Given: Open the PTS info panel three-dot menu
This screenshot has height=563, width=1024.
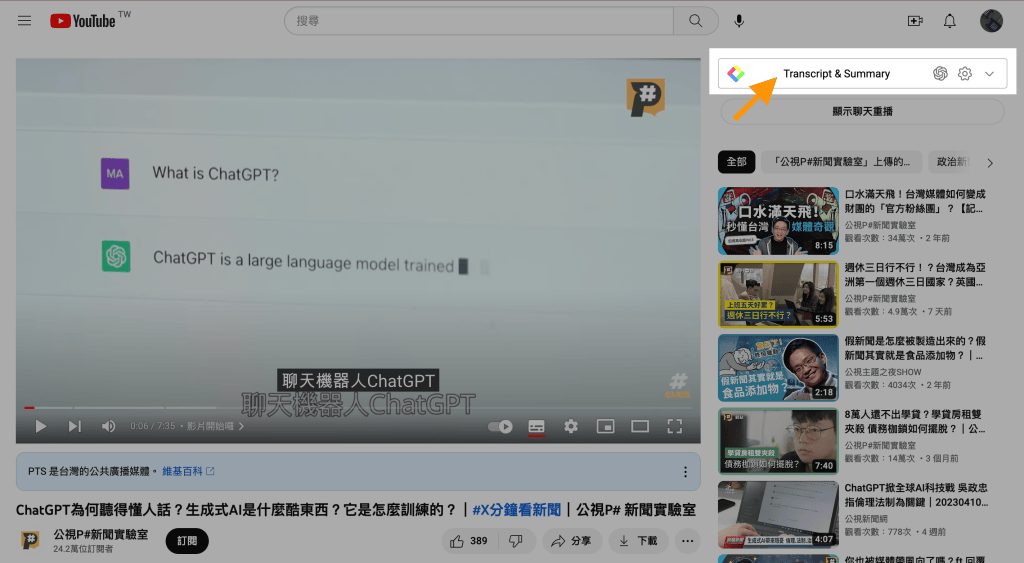Looking at the screenshot, I should (685, 472).
